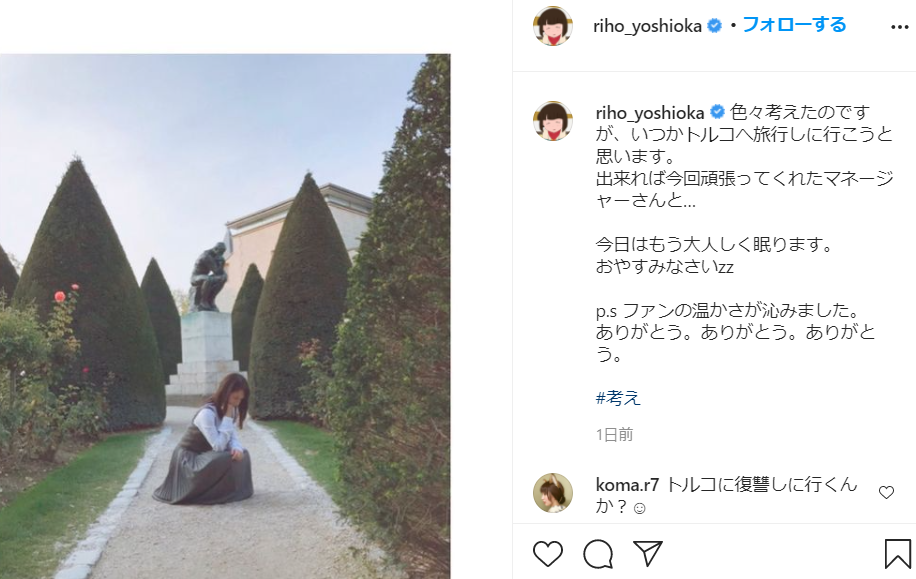This screenshot has width=916, height=579.
Task: Save the post with the bookmark icon
Action: pos(898,553)
